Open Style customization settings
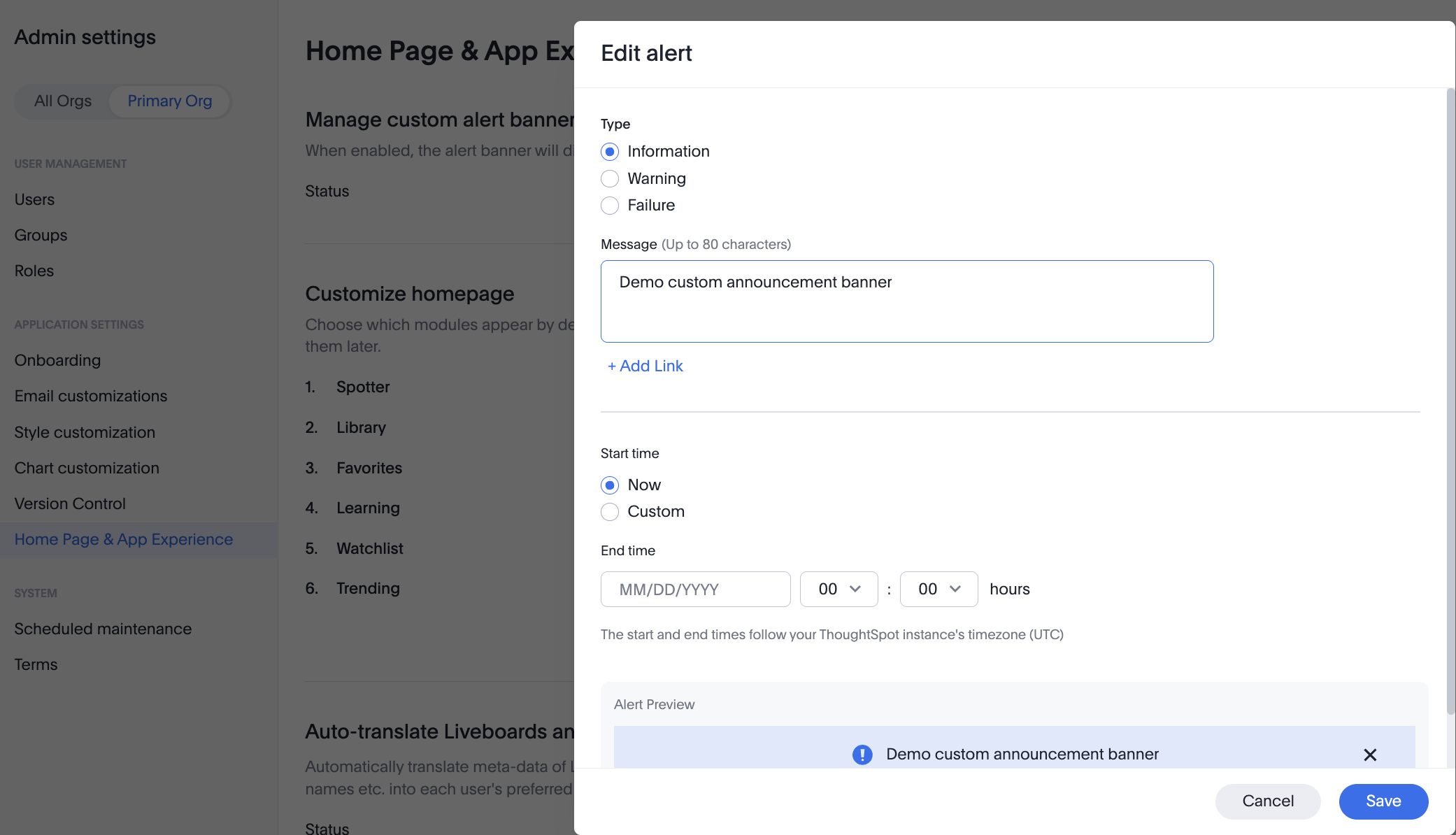Image resolution: width=1456 pixels, height=835 pixels. 85,432
